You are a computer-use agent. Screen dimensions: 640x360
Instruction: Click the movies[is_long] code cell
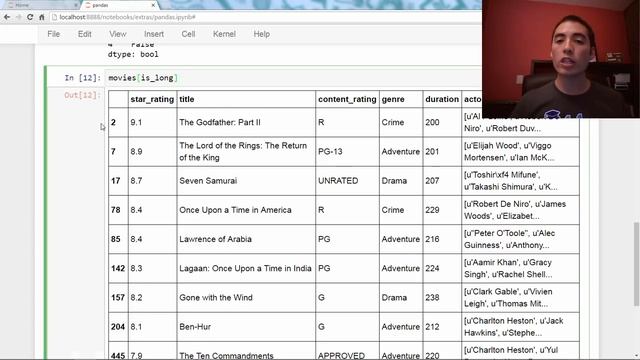pyautogui.click(x=294, y=78)
